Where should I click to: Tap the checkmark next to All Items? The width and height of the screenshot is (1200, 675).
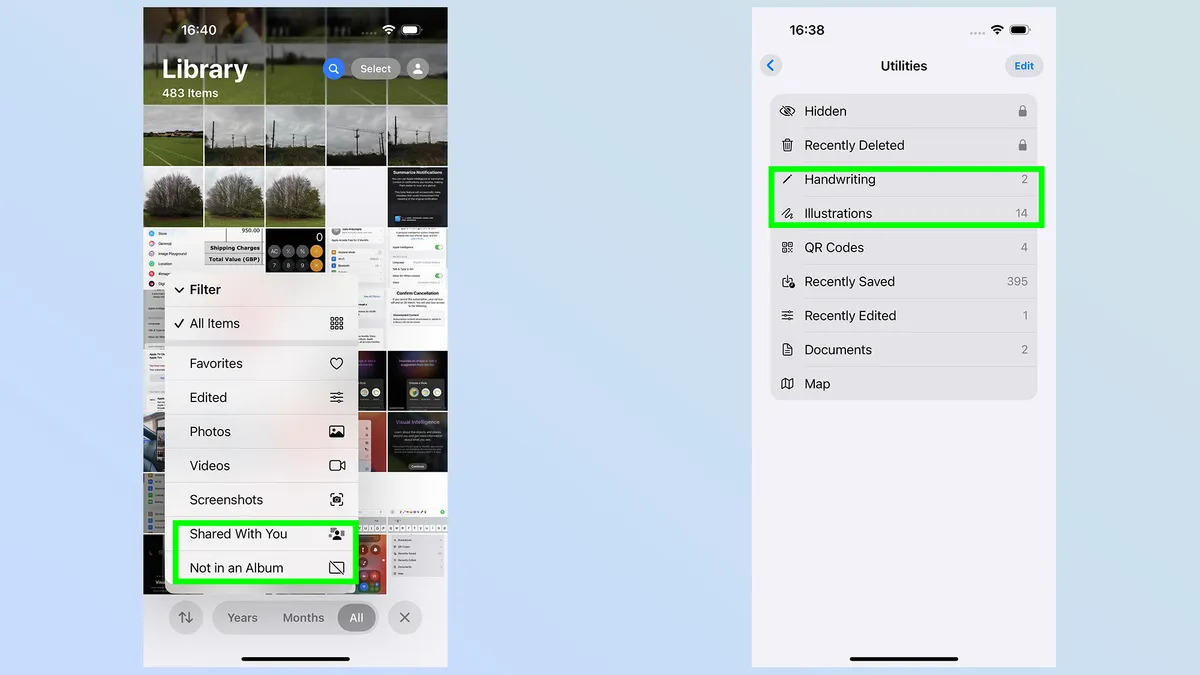pyautogui.click(x=178, y=323)
